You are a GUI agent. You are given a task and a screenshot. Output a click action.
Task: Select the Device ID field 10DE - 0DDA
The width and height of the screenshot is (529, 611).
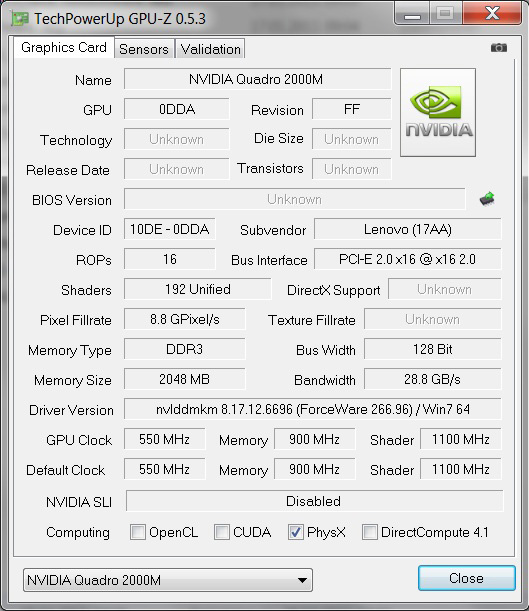[x=169, y=229]
